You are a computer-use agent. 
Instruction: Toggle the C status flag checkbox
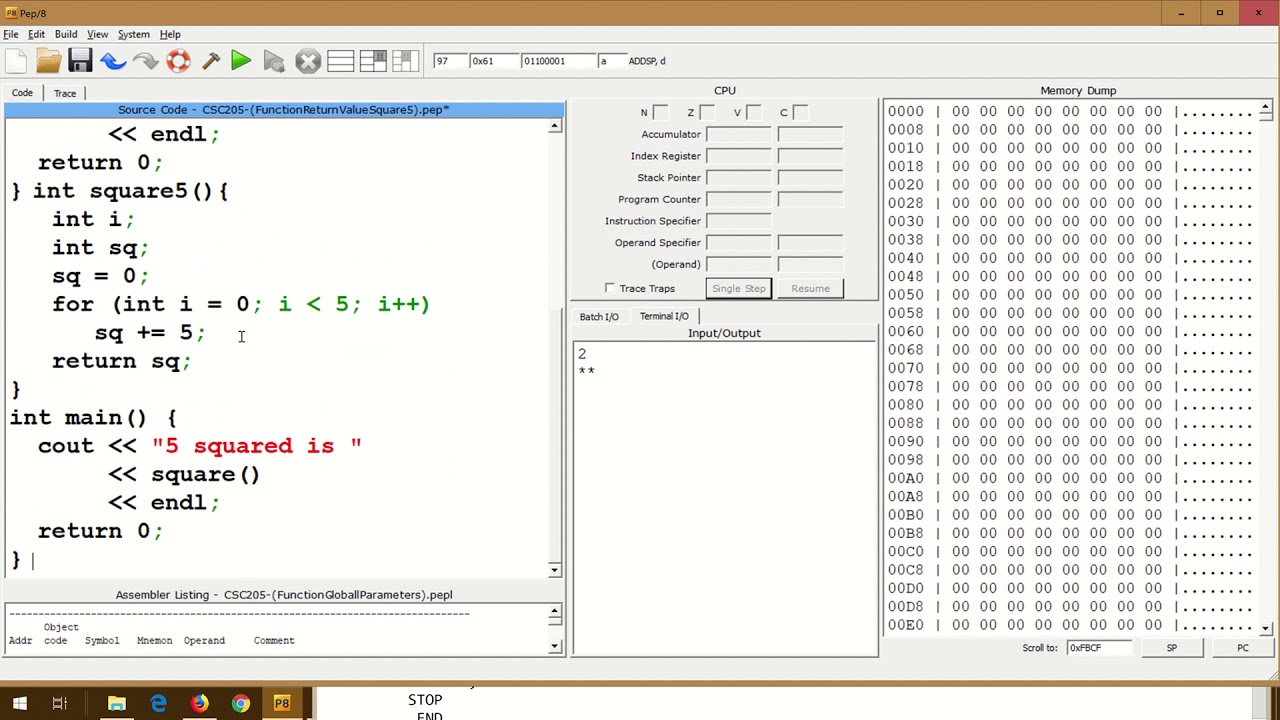pyautogui.click(x=800, y=113)
